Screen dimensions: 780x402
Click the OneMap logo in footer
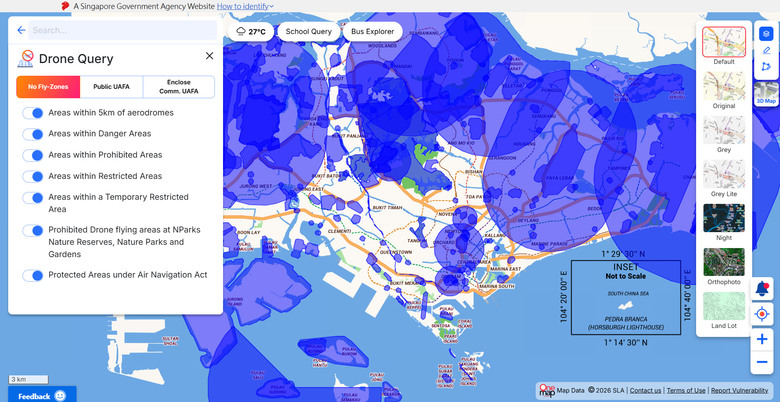pyautogui.click(x=547, y=391)
